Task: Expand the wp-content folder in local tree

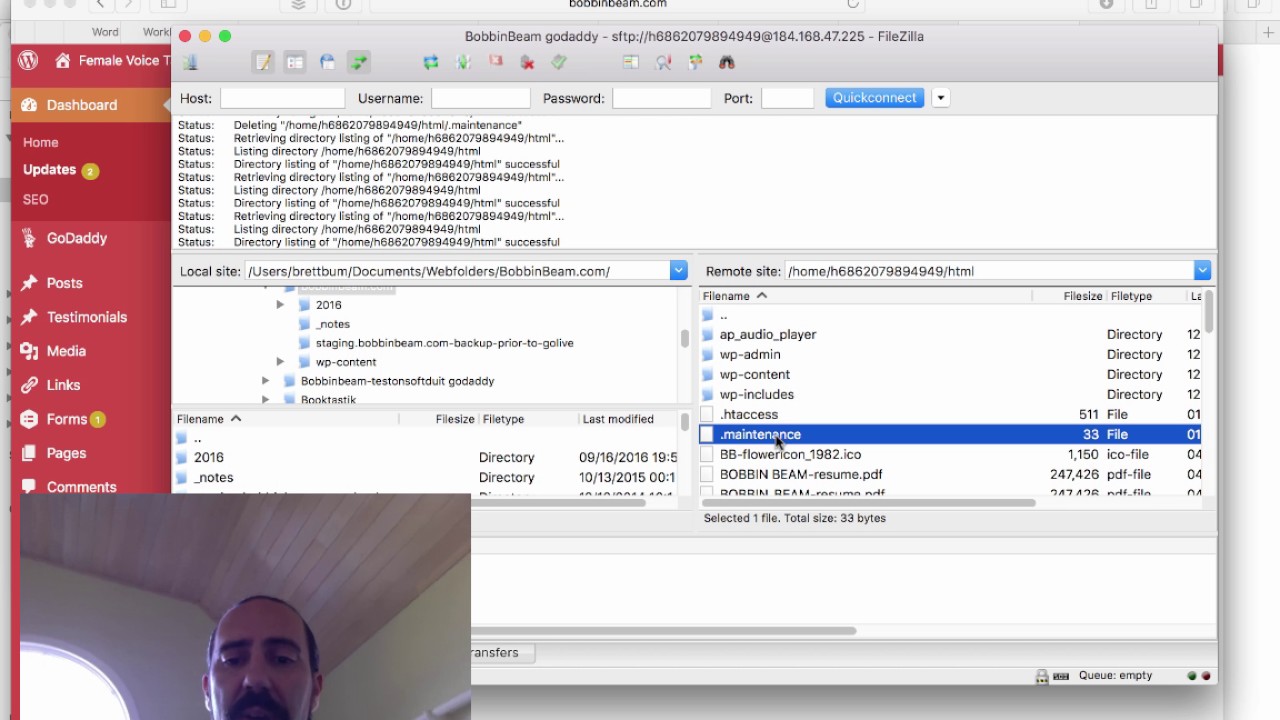Action: [x=281, y=362]
